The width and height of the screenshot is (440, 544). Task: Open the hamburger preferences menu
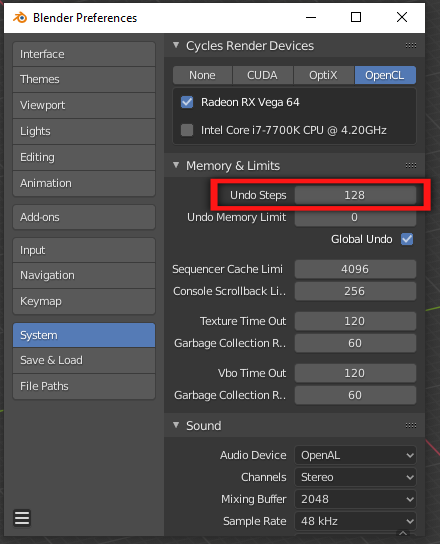tap(22, 518)
